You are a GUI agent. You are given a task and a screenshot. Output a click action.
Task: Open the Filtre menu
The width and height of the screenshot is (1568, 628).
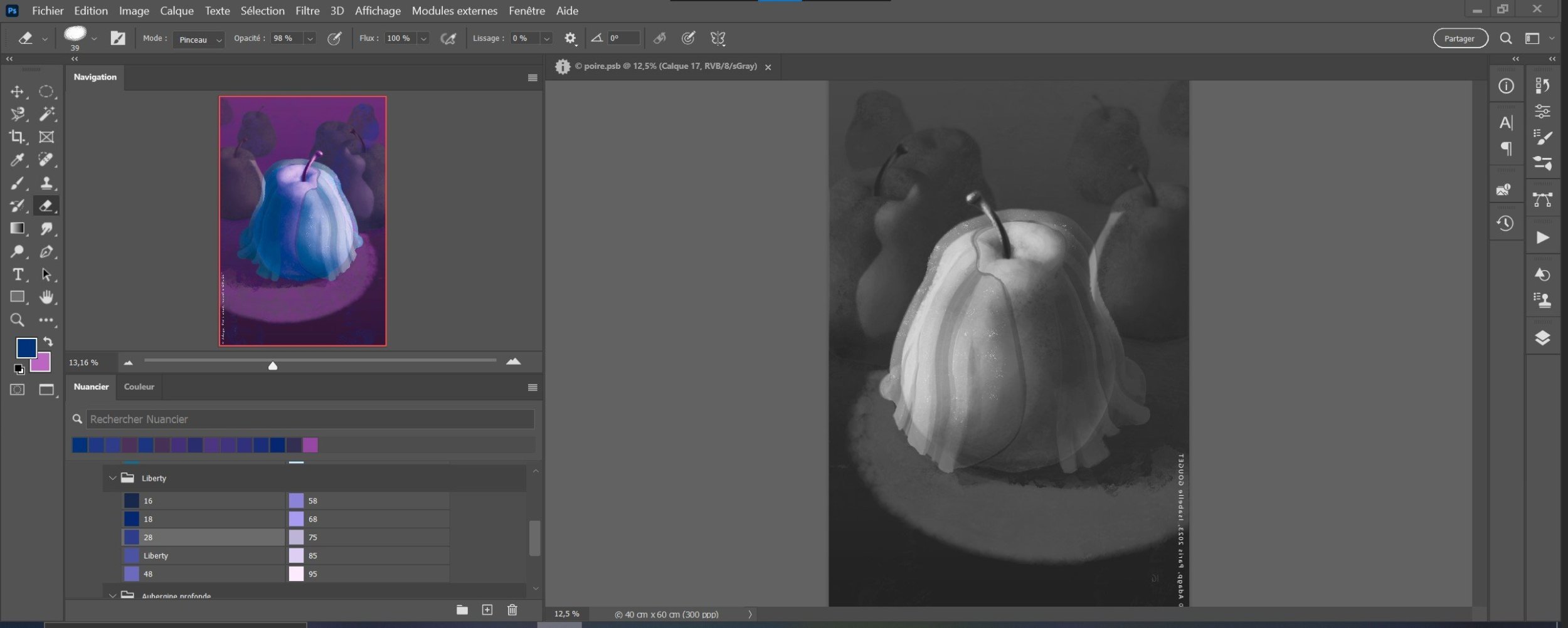tap(307, 11)
